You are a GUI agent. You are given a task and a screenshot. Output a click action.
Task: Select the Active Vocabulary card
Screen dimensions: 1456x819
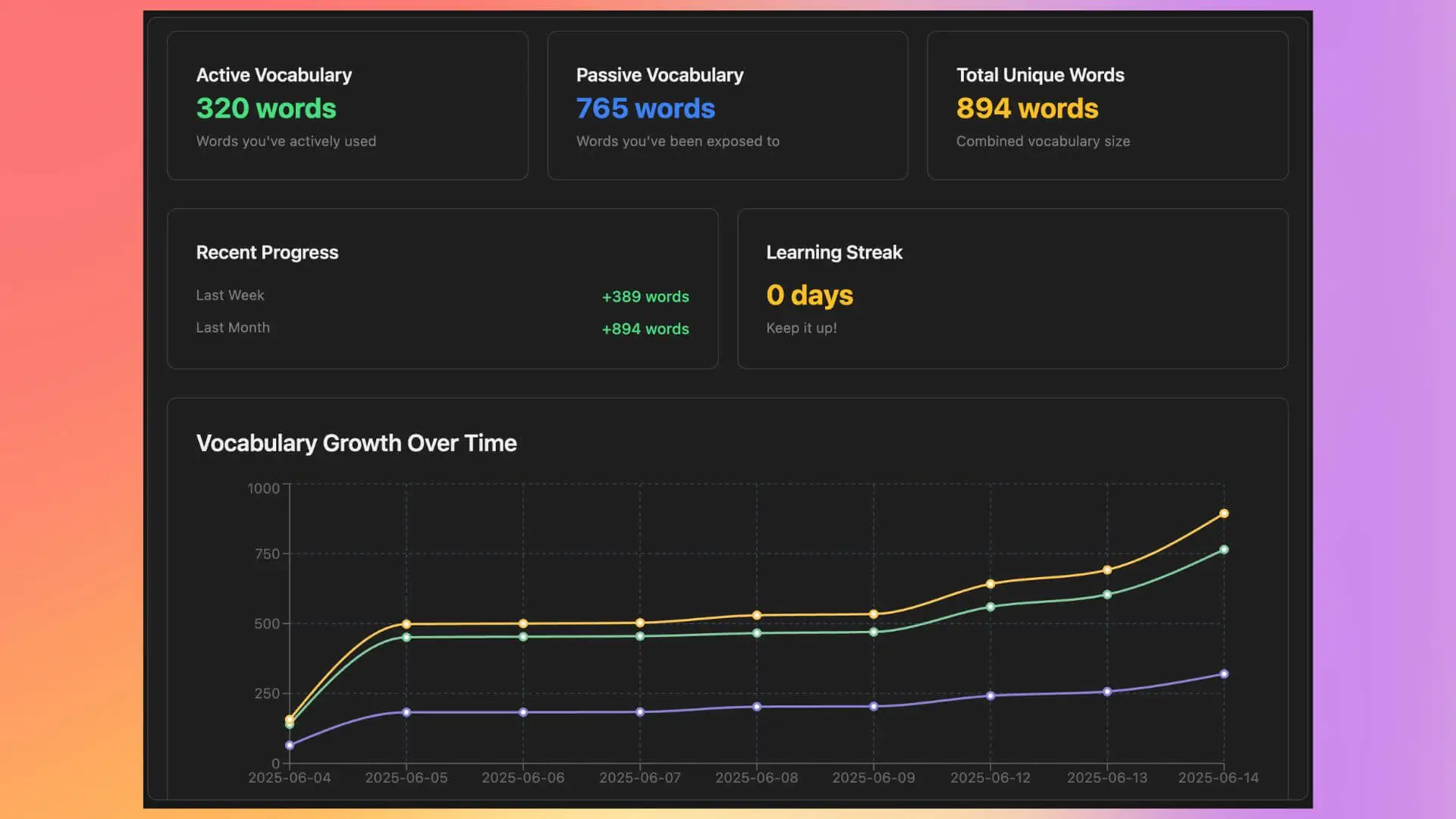point(347,105)
